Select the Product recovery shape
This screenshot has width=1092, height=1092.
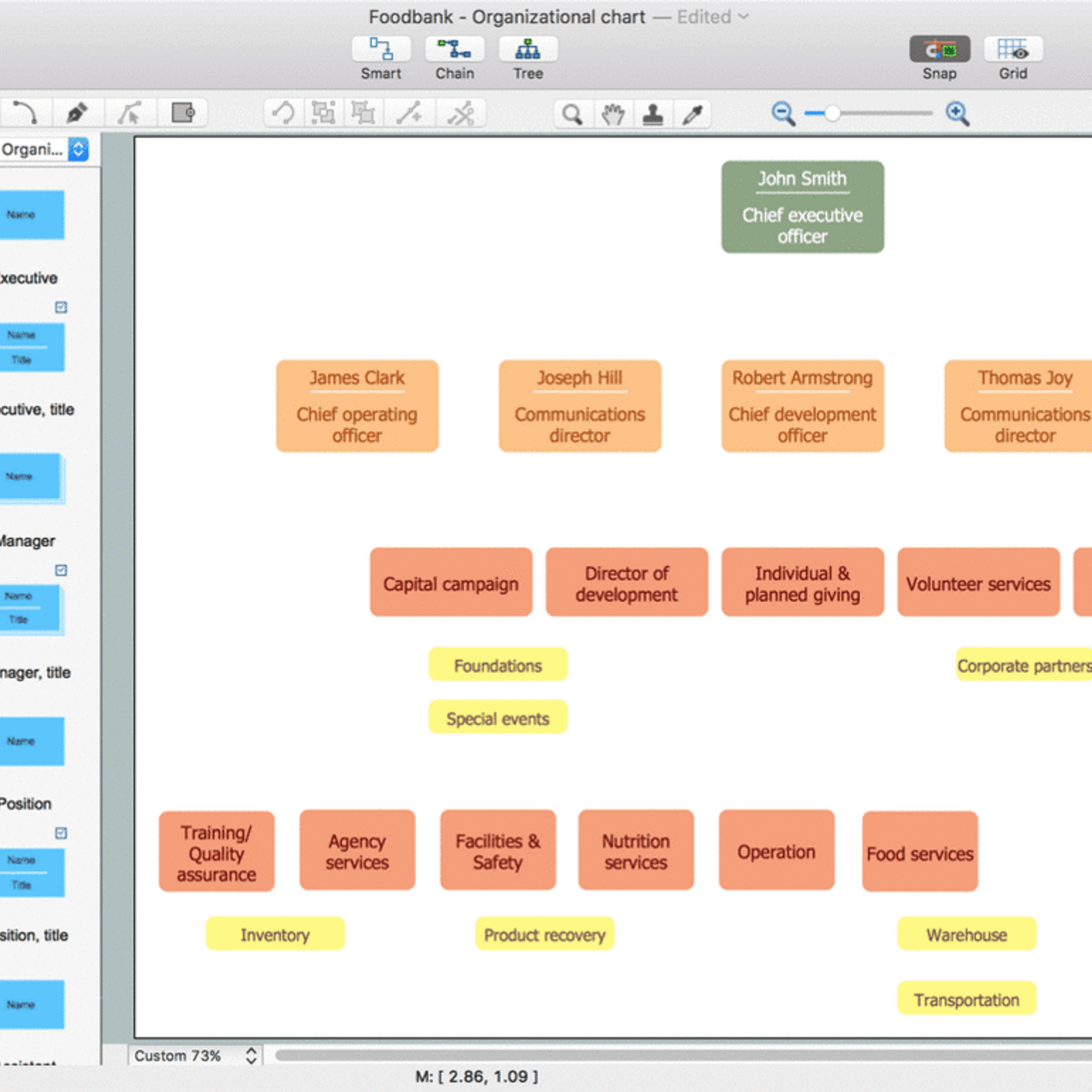point(545,934)
